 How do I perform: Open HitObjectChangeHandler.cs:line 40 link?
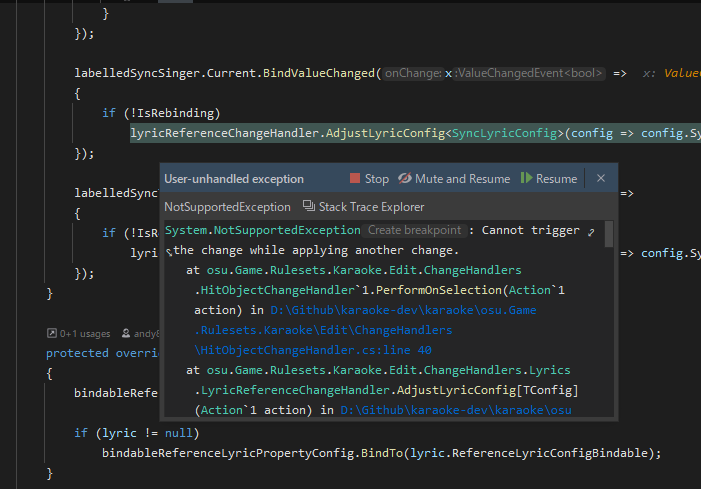point(313,350)
